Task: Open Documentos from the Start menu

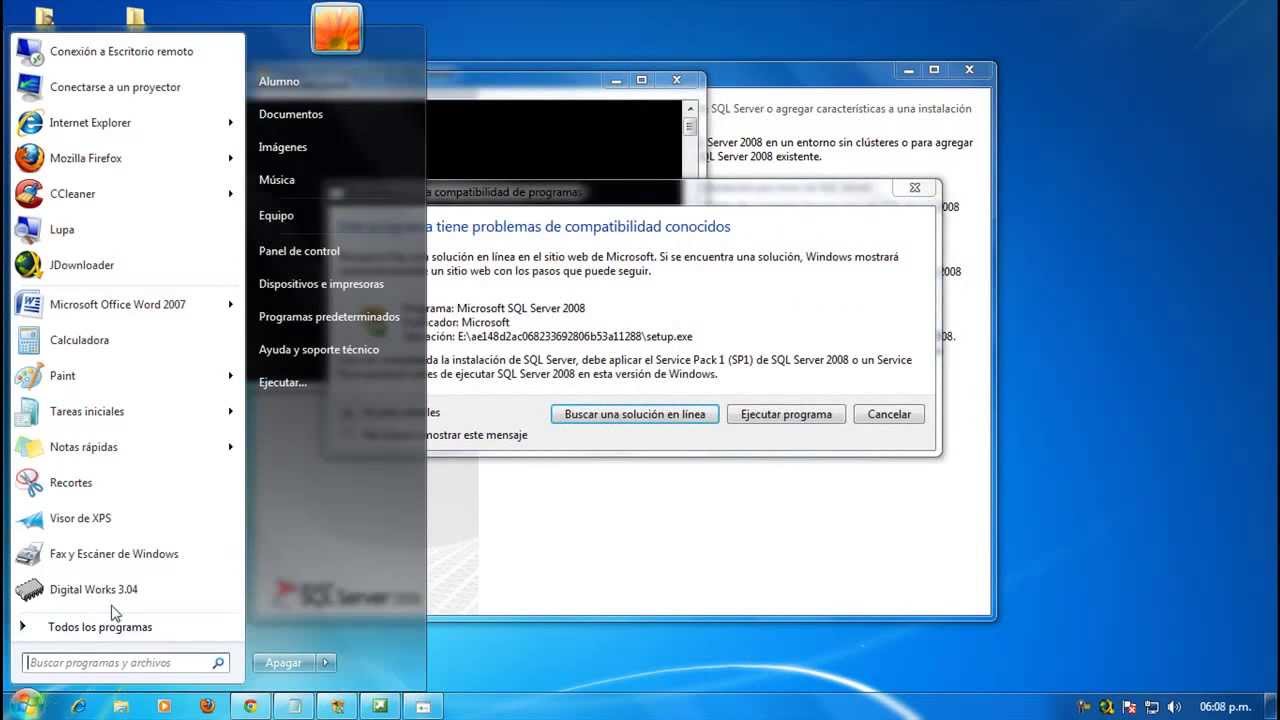Action: 291,114
